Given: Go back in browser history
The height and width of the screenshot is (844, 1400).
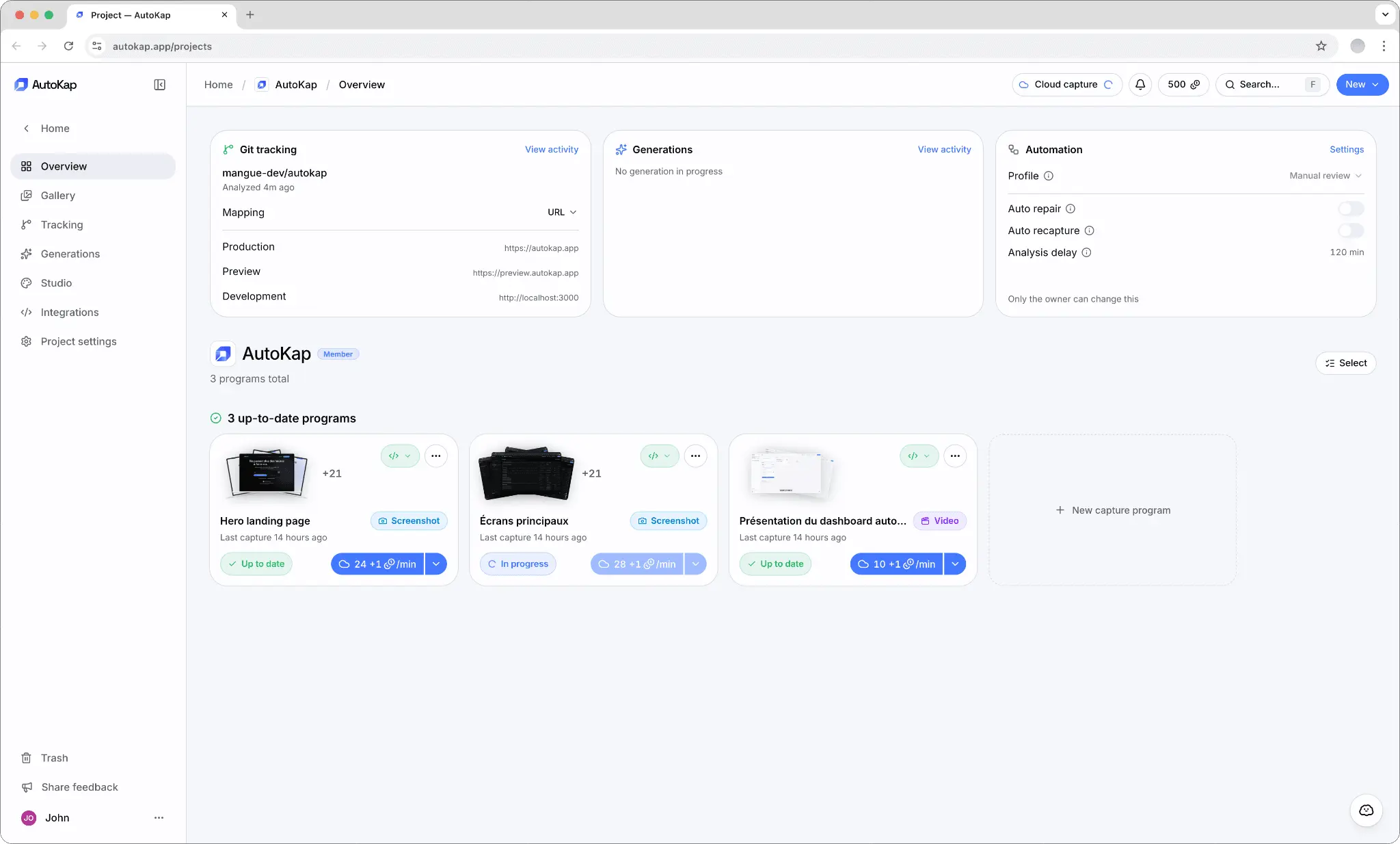Looking at the screenshot, I should coord(16,46).
